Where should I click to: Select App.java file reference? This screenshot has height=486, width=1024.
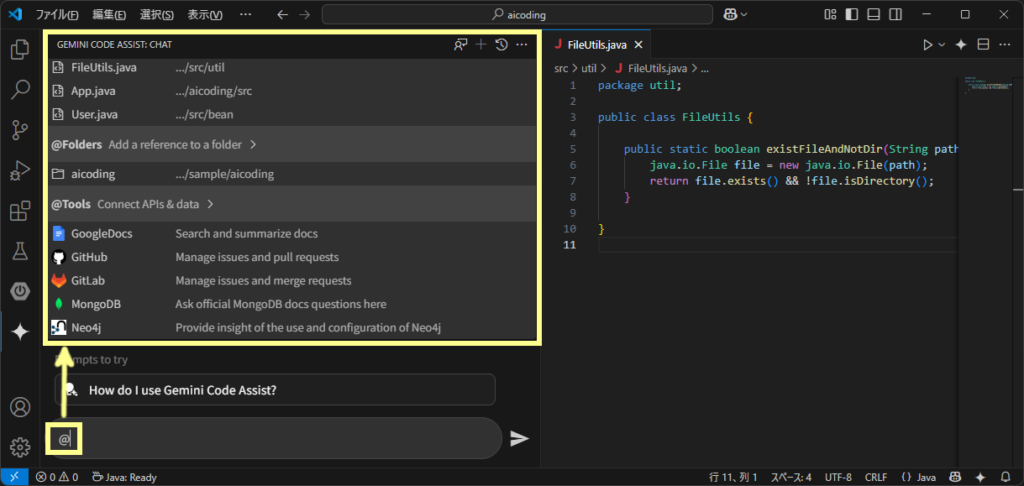point(291,91)
